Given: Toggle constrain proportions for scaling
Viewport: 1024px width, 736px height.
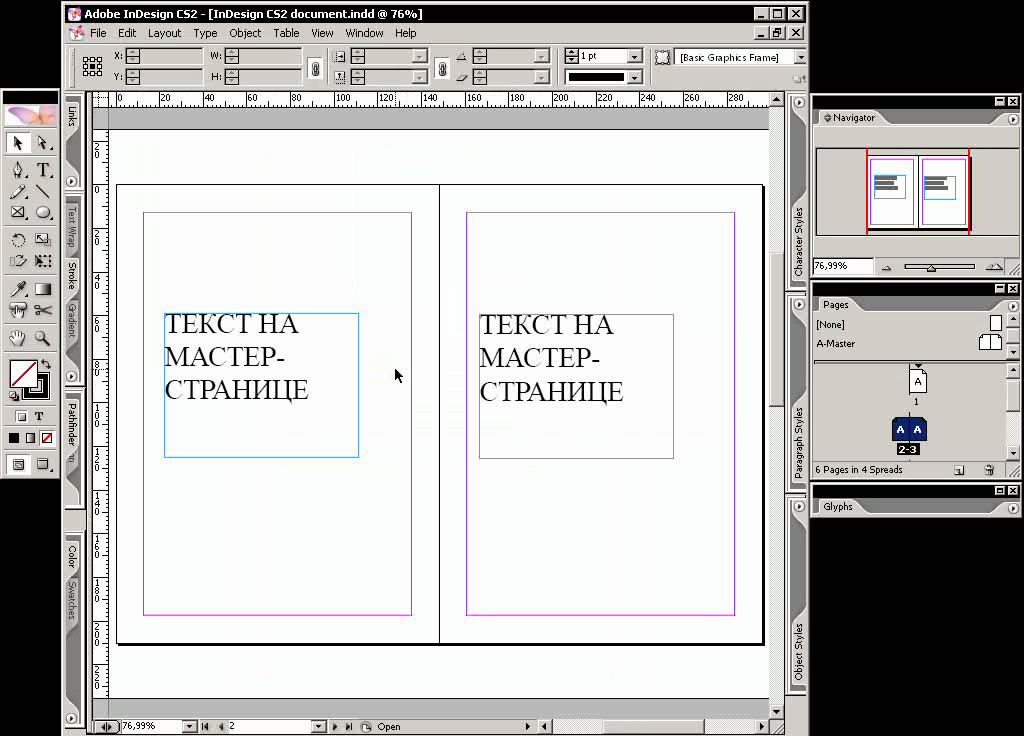Looking at the screenshot, I should 442,67.
